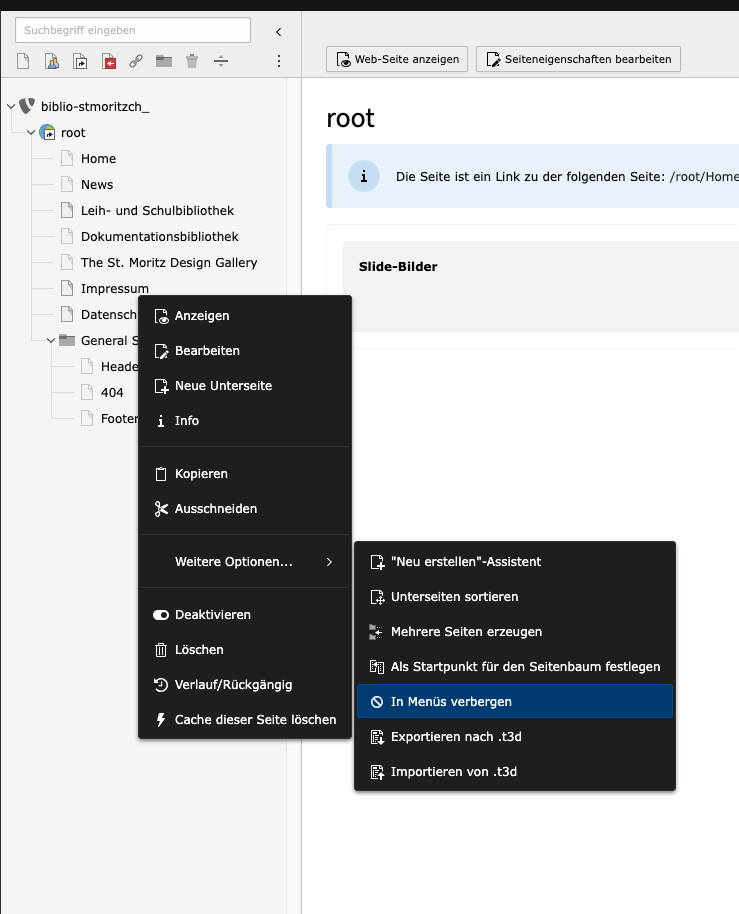The image size is (739, 914).
Task: Click the recycler trash icon in toolbar
Action: click(x=192, y=62)
